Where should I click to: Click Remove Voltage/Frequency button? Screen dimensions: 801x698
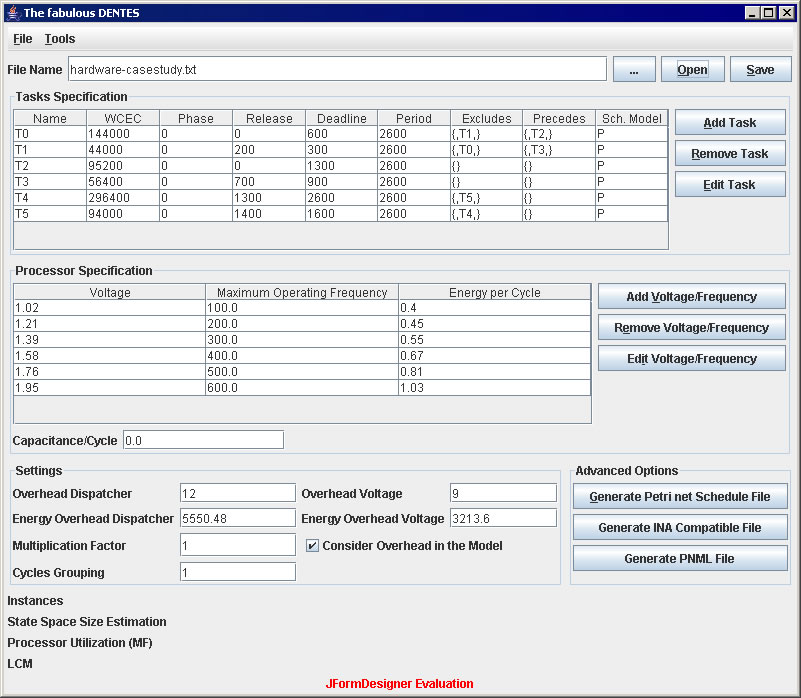point(692,328)
